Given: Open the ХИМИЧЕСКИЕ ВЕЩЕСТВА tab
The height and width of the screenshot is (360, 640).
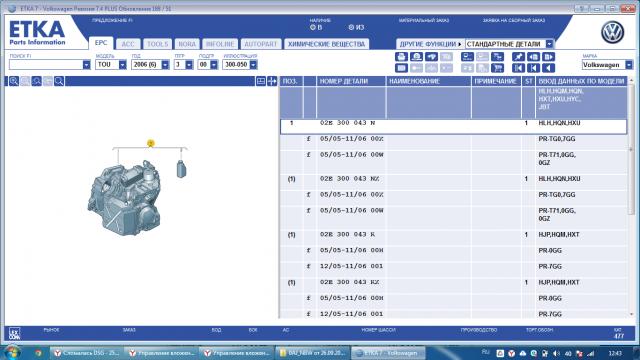Looking at the screenshot, I should (x=327, y=44).
